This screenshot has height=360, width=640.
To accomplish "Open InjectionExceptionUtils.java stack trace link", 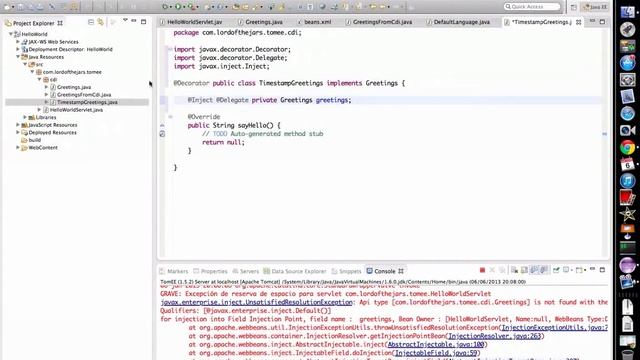I will click(x=555, y=328).
